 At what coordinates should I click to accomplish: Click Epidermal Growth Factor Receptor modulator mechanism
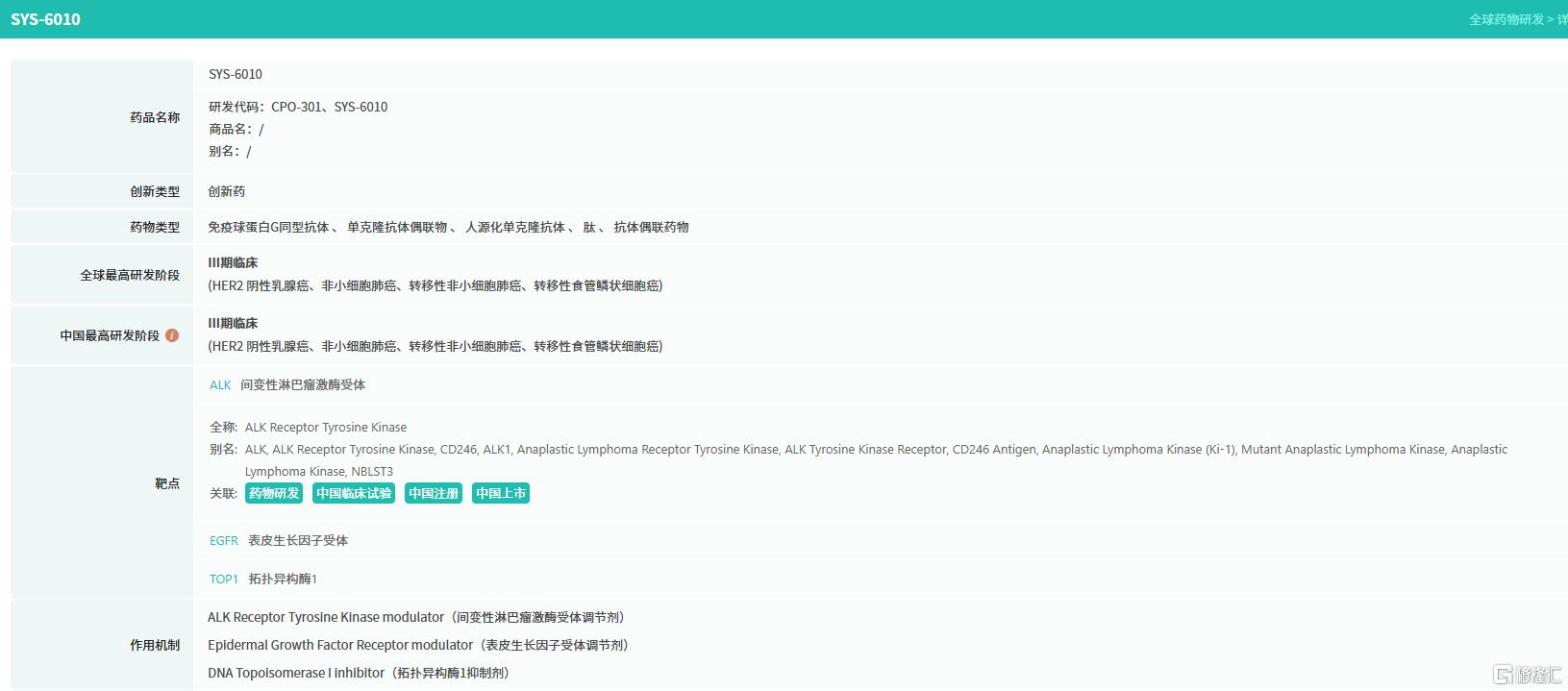point(418,645)
